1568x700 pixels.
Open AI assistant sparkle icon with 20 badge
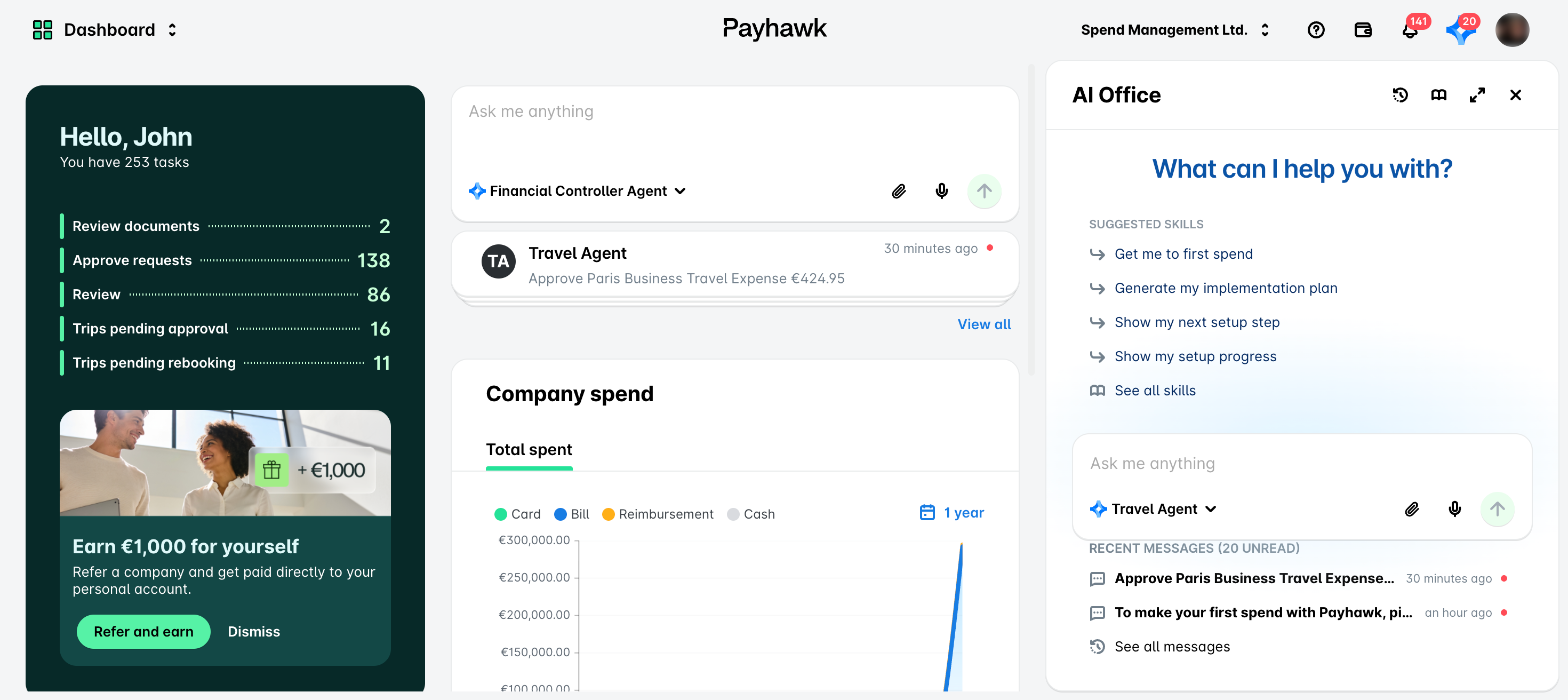click(1460, 30)
